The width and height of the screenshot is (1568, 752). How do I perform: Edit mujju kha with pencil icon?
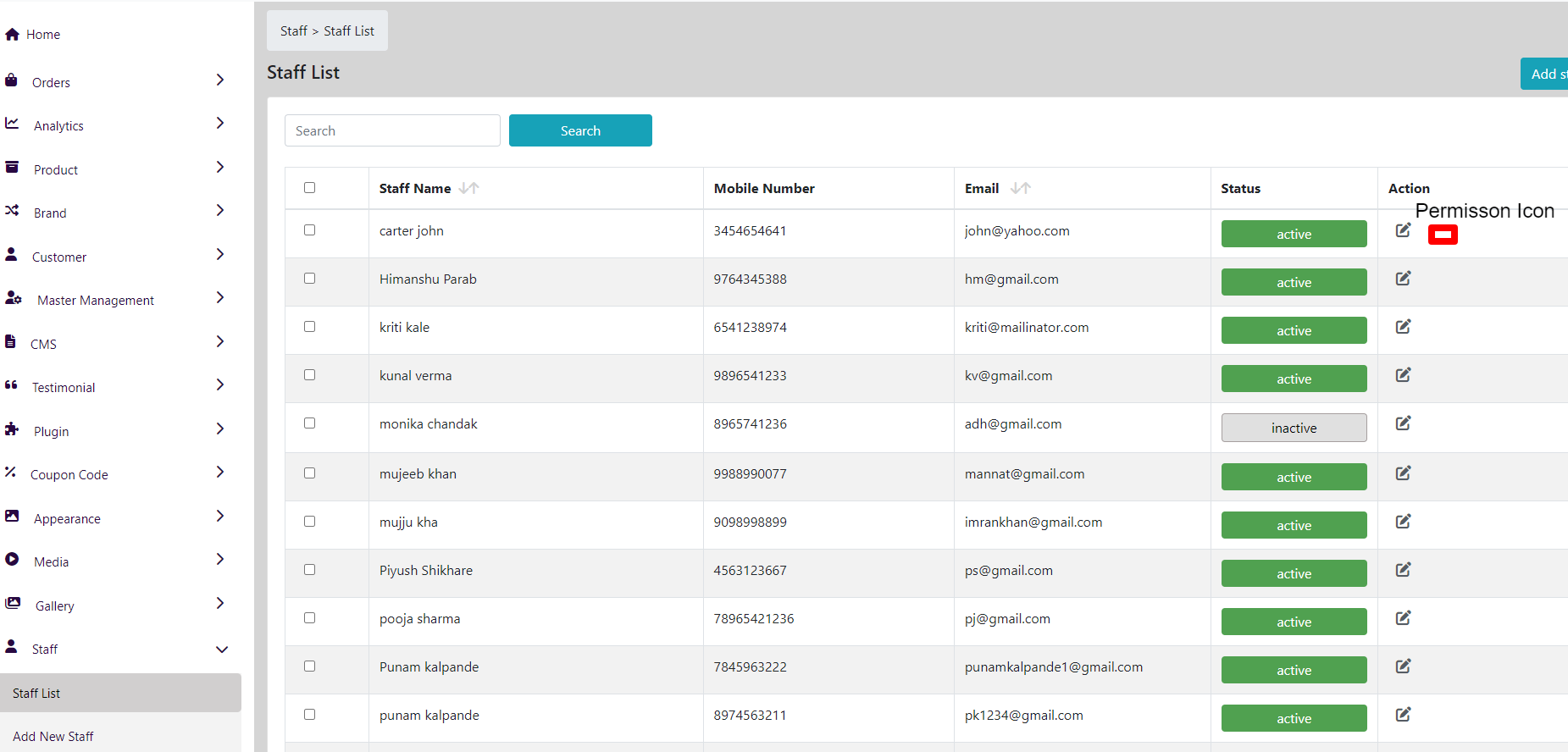click(1404, 522)
